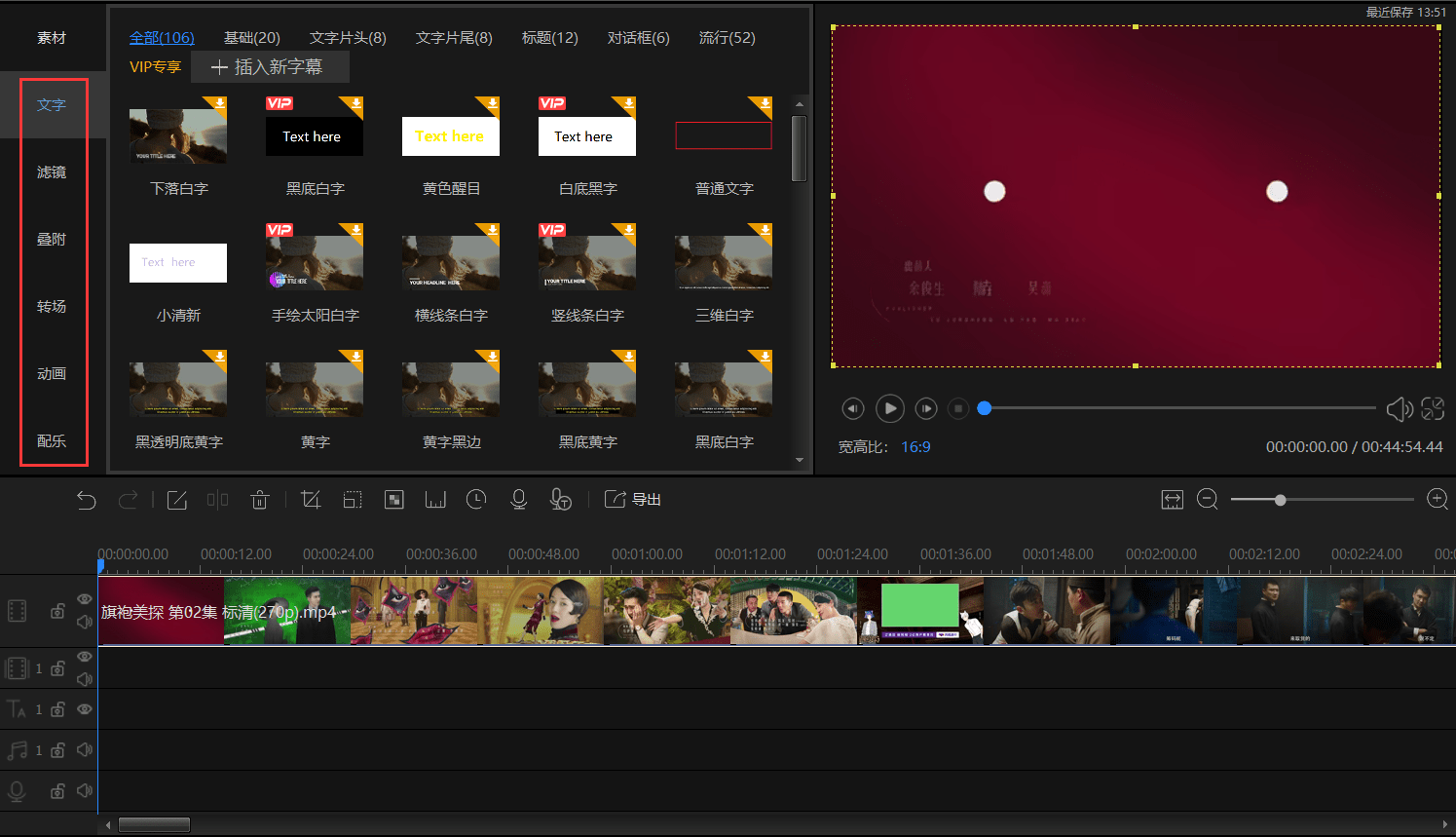The width and height of the screenshot is (1456, 837).
Task: Step forward one frame in preview
Action: tap(926, 408)
